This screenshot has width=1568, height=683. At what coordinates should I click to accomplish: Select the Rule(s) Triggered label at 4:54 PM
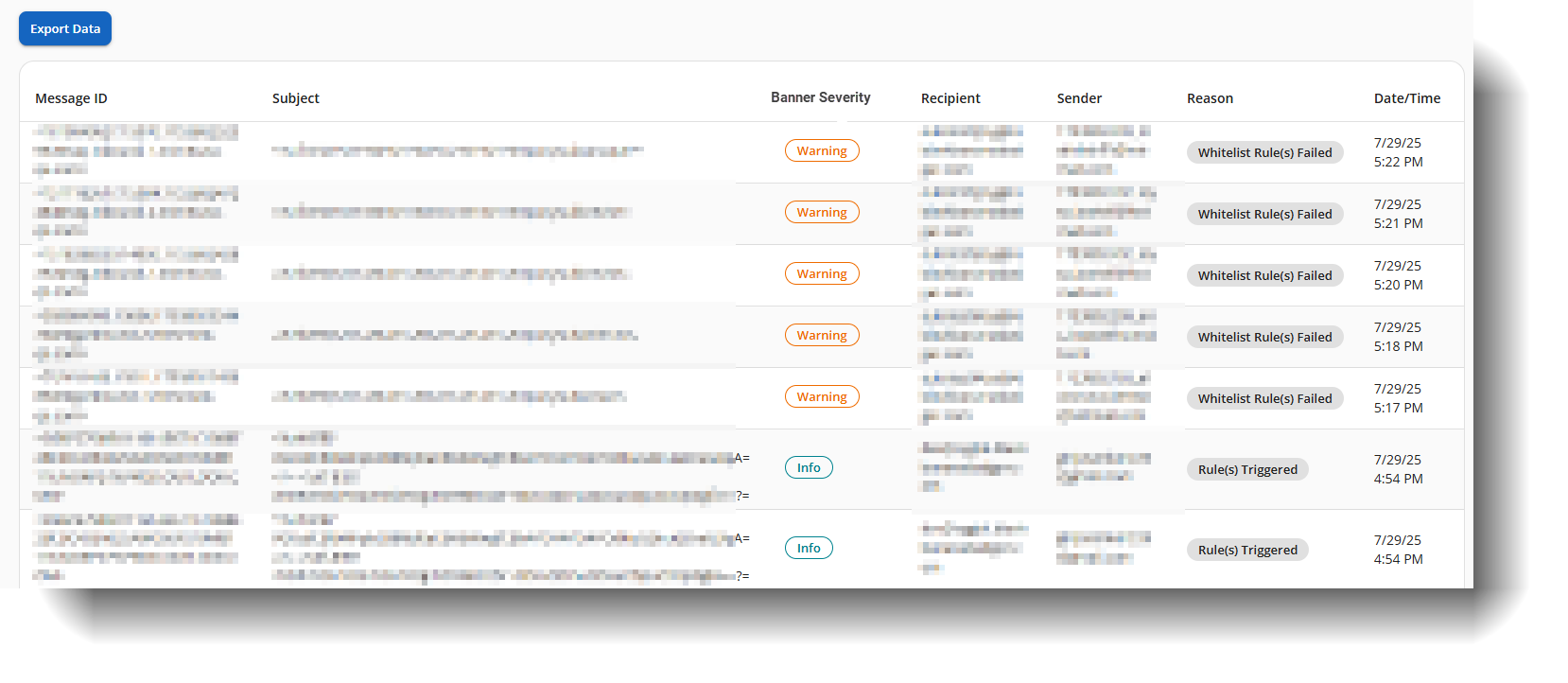coord(1247,469)
